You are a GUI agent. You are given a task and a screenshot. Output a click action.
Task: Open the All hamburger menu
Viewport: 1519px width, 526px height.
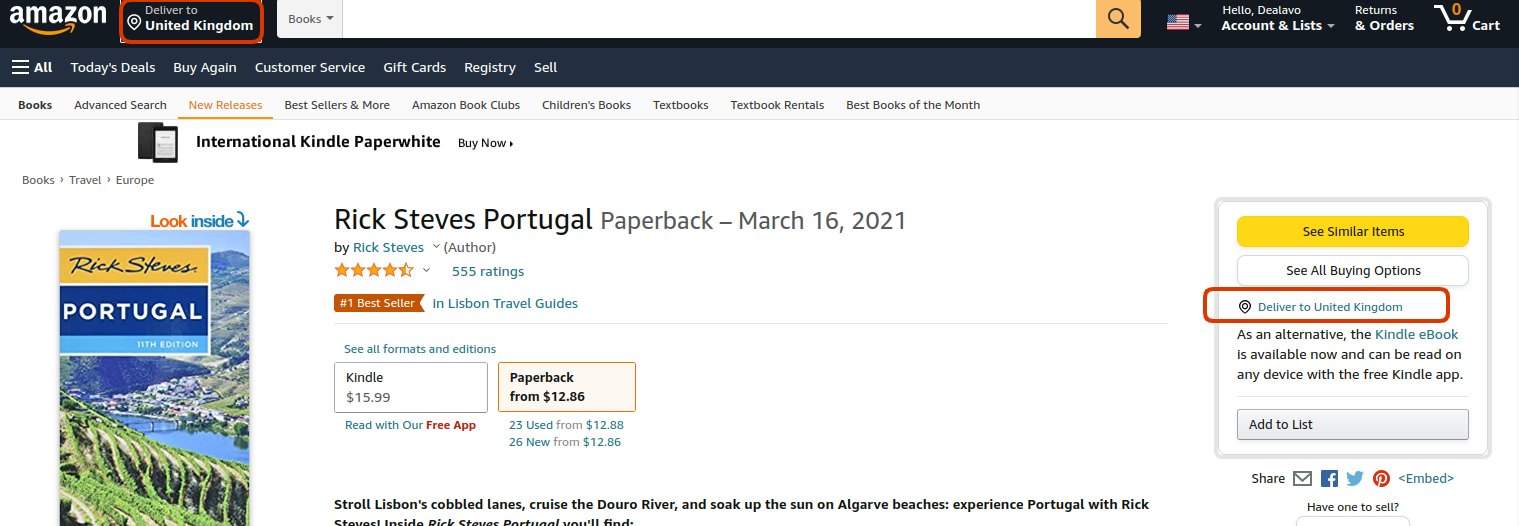point(32,67)
